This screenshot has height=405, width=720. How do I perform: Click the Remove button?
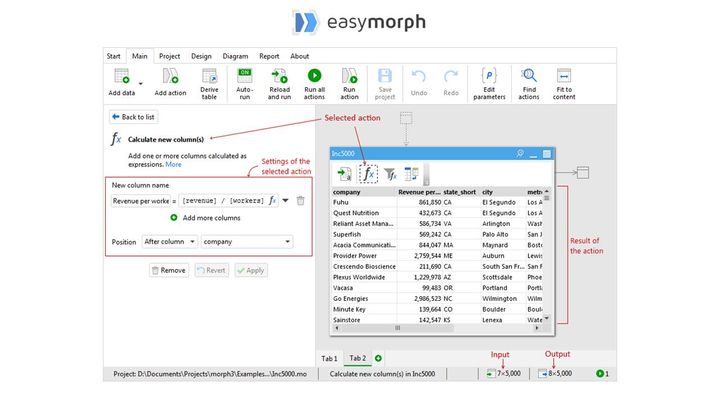point(169,270)
